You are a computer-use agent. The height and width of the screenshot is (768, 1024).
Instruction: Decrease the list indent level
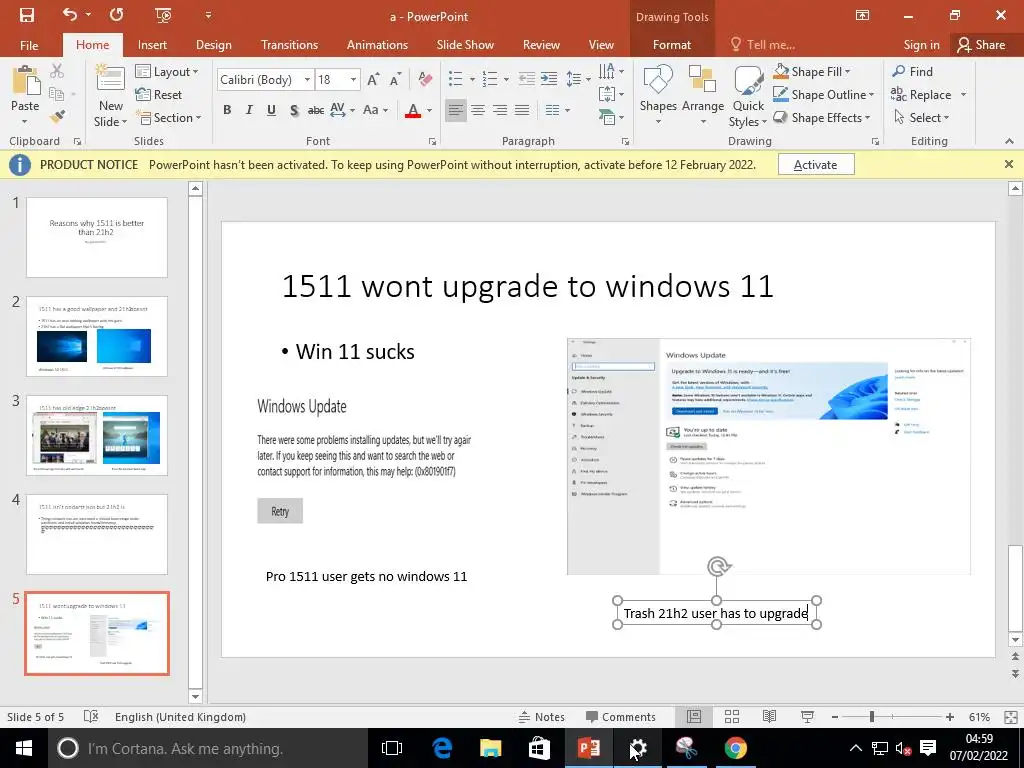point(526,80)
